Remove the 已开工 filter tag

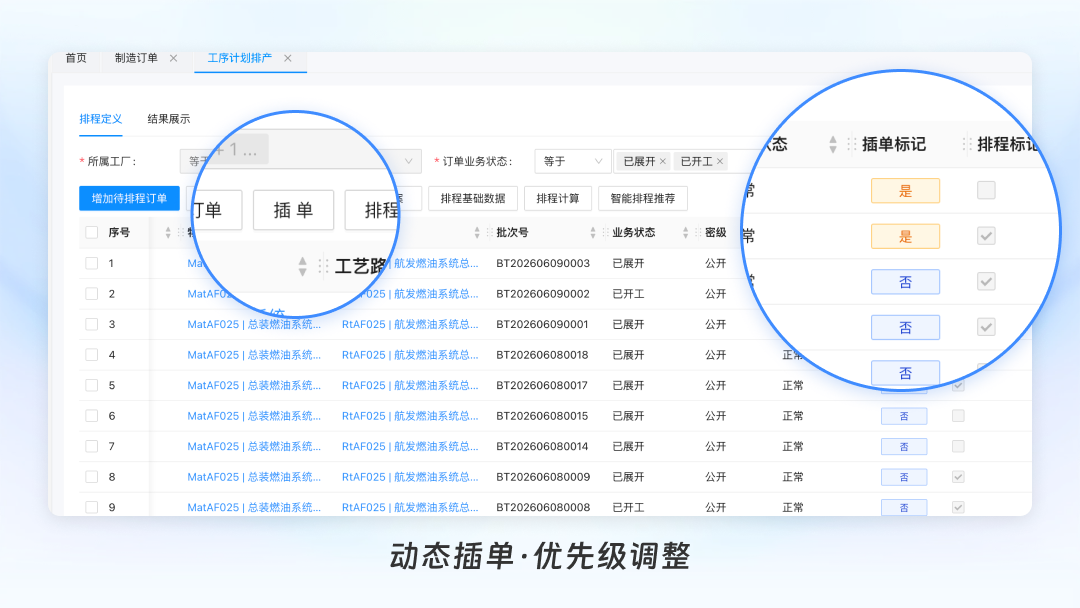(720, 161)
